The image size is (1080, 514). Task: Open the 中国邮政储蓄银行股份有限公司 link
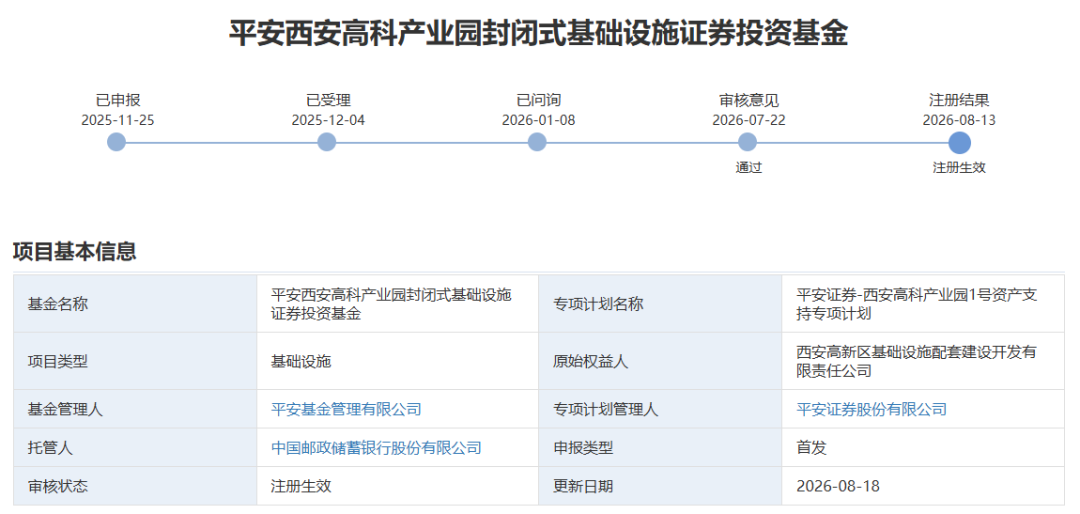tap(376, 448)
